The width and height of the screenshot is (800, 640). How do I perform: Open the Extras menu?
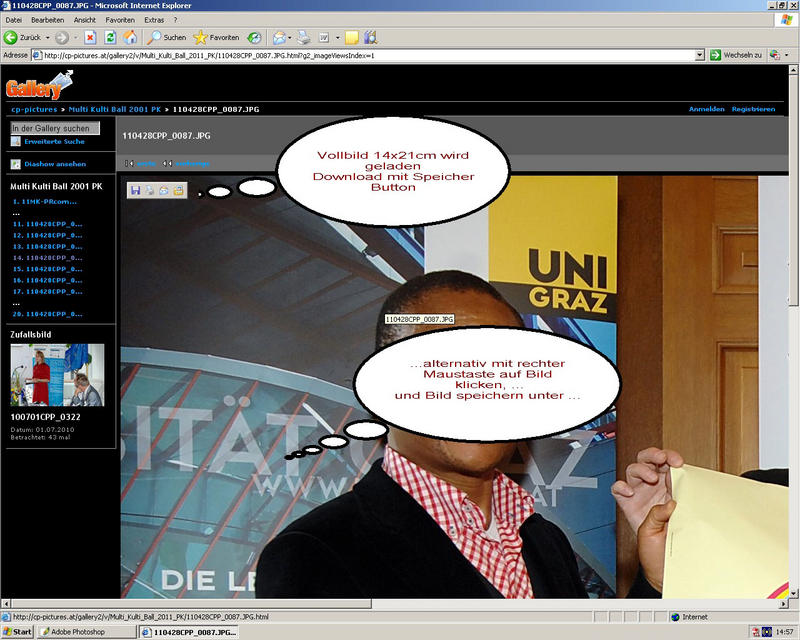pyautogui.click(x=154, y=20)
